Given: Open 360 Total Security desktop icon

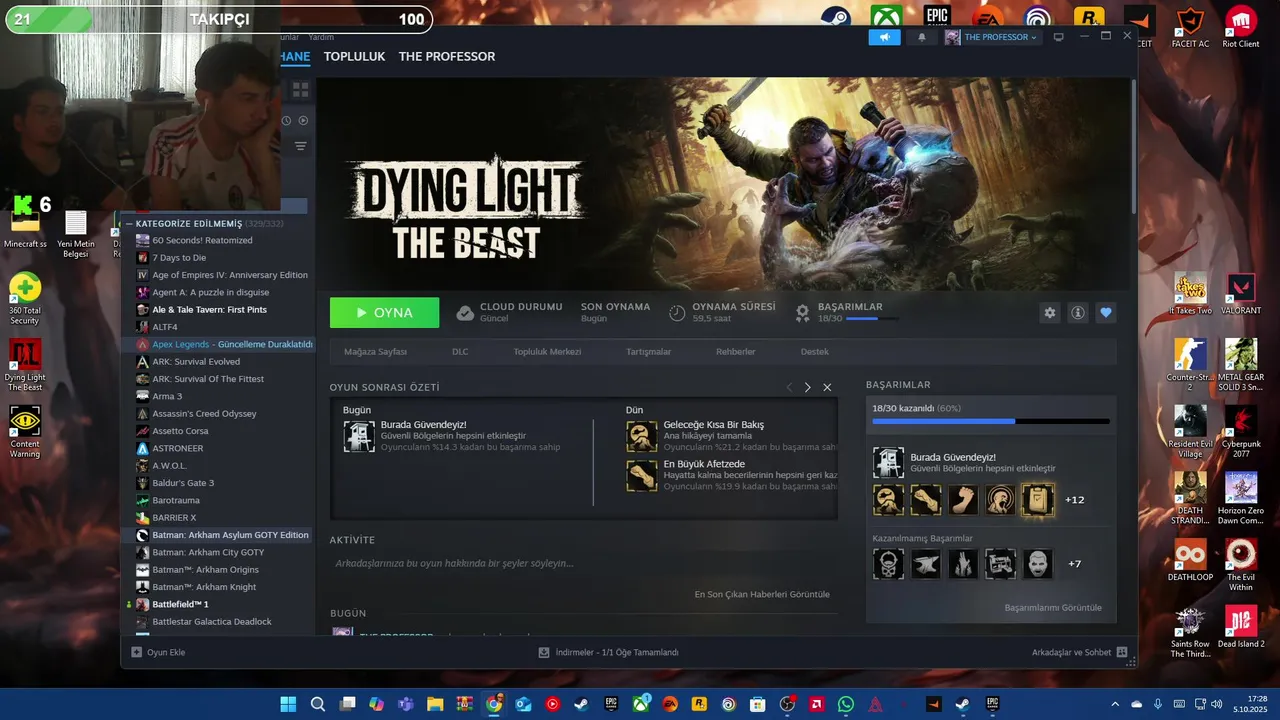Looking at the screenshot, I should pos(25,299).
